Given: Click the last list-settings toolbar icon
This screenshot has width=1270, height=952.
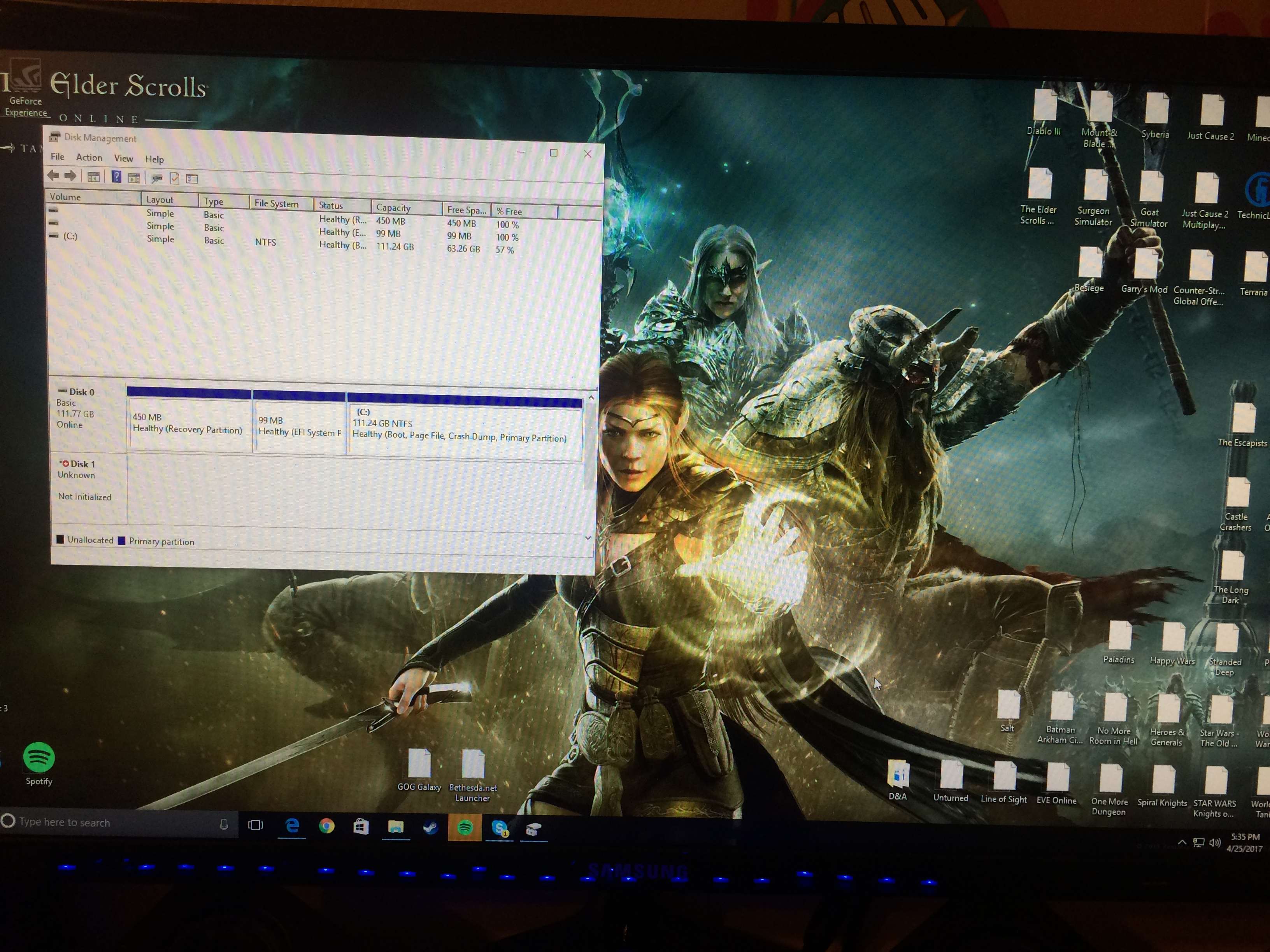Looking at the screenshot, I should click(192, 179).
